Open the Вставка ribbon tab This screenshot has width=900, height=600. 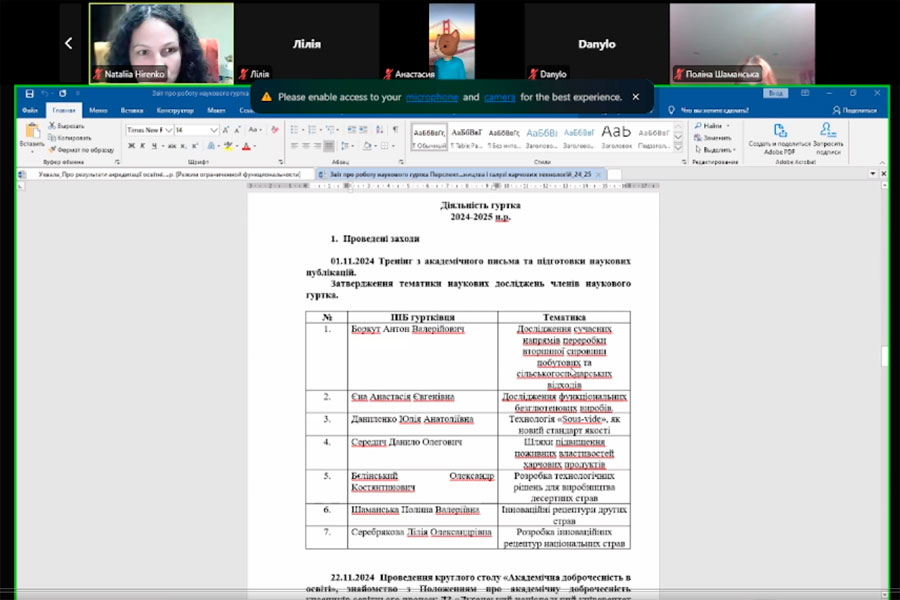click(x=132, y=110)
